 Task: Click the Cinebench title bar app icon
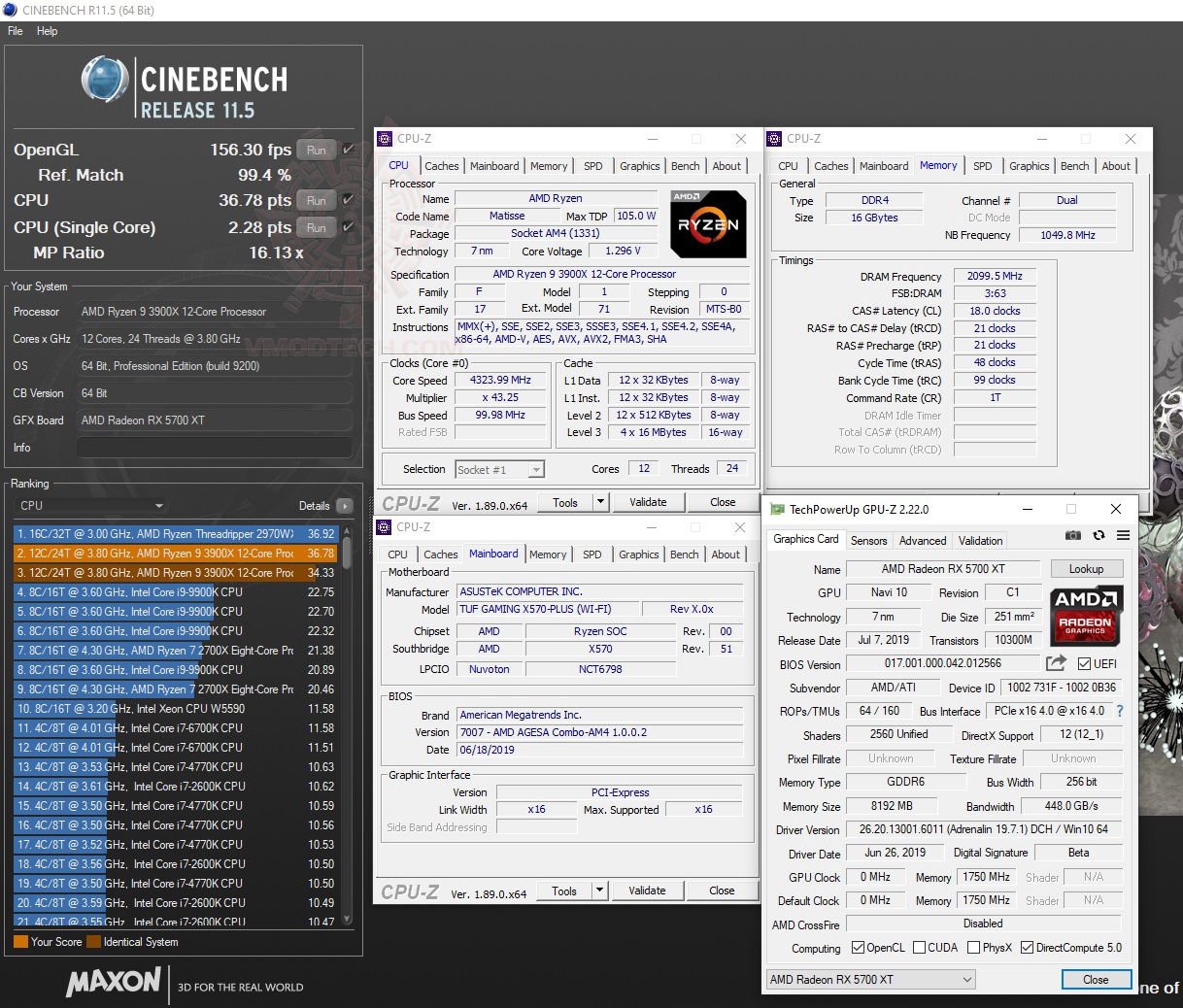coord(10,10)
